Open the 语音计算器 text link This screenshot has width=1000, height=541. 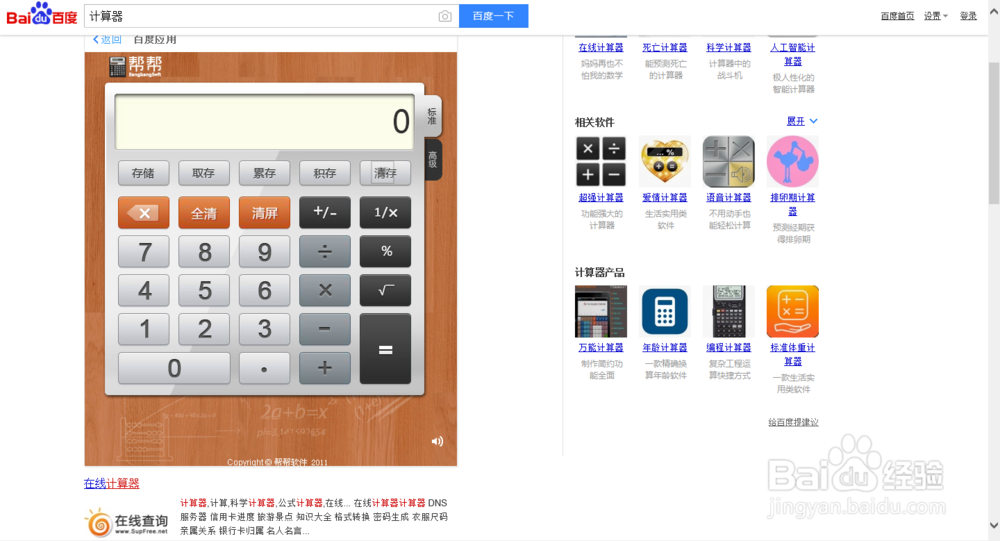tap(728, 198)
